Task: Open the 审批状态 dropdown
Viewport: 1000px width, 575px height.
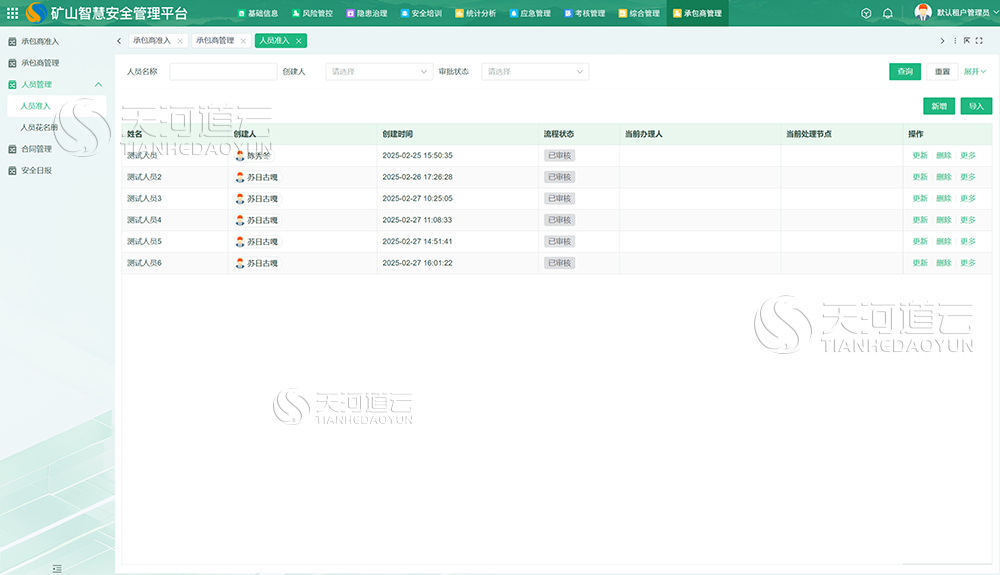Action: point(535,71)
